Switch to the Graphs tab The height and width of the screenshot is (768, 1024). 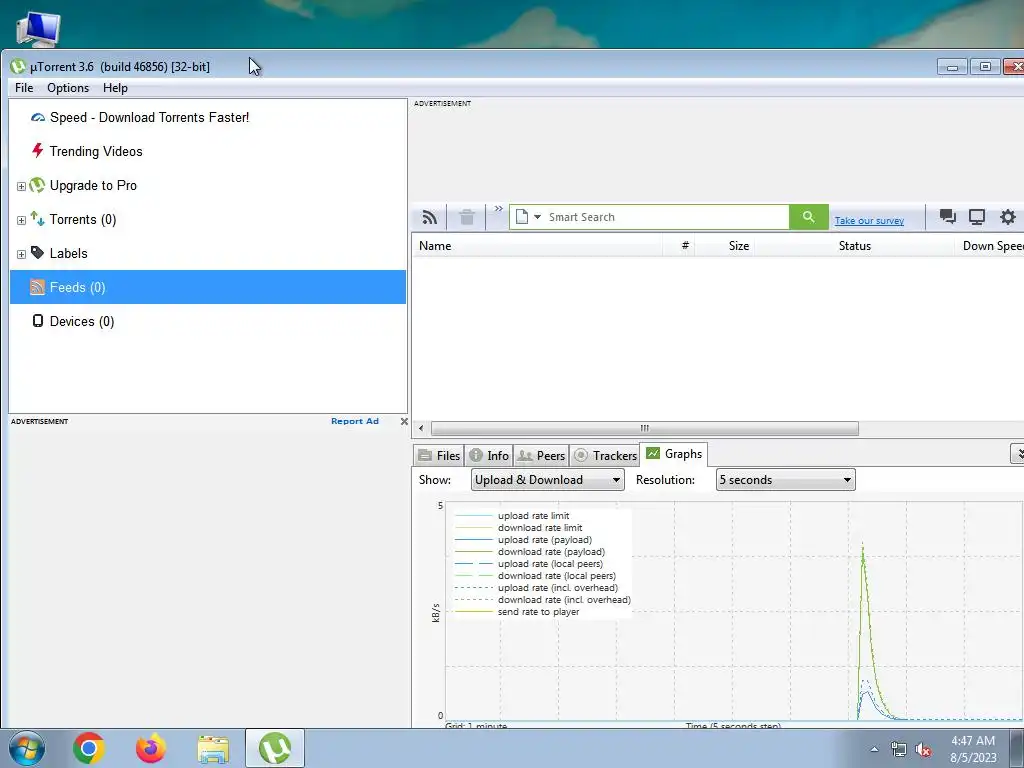coord(673,454)
